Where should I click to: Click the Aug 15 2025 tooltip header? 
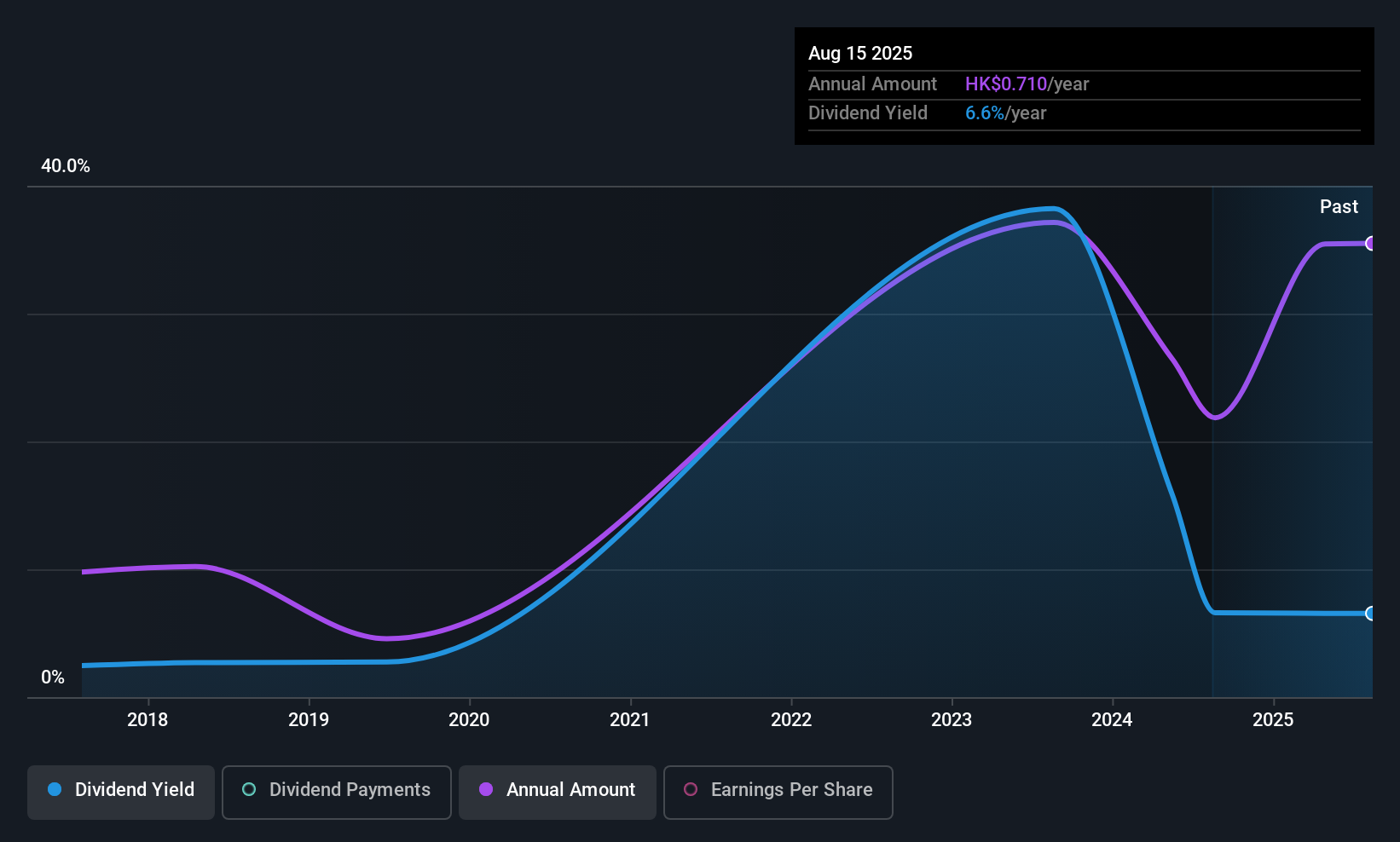tap(860, 53)
